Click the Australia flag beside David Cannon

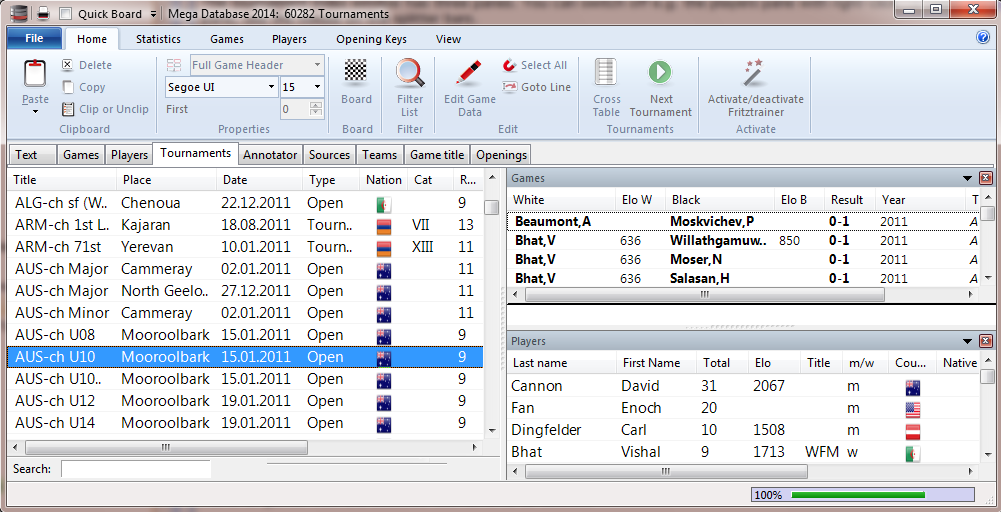click(913, 387)
